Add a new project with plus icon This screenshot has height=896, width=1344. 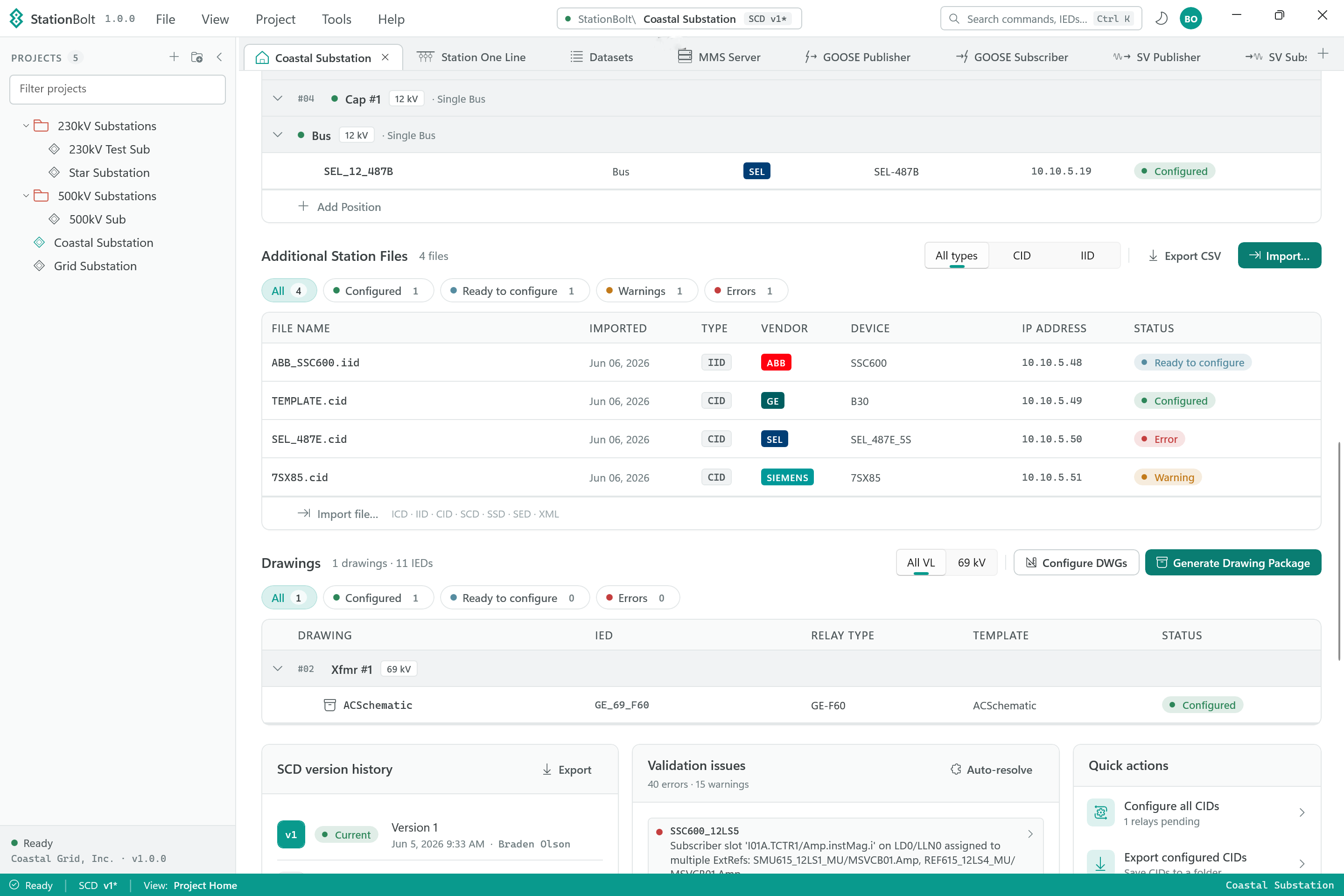point(174,57)
